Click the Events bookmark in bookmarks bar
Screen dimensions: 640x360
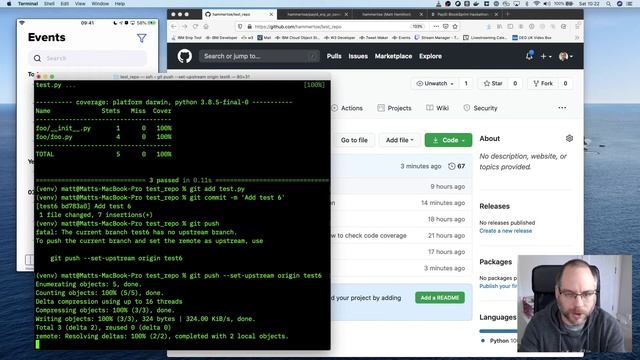point(401,38)
